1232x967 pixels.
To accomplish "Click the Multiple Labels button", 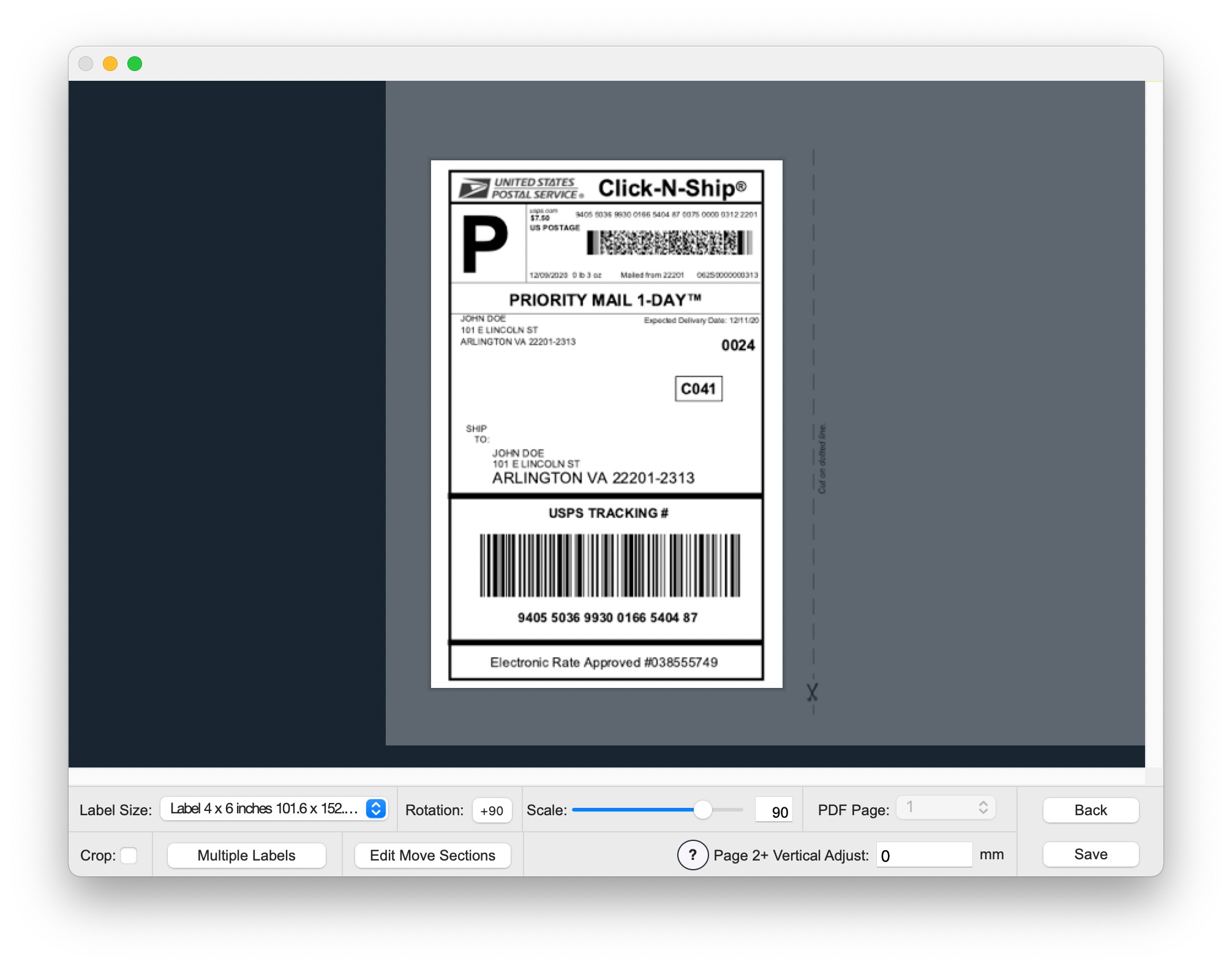I will coord(246,855).
